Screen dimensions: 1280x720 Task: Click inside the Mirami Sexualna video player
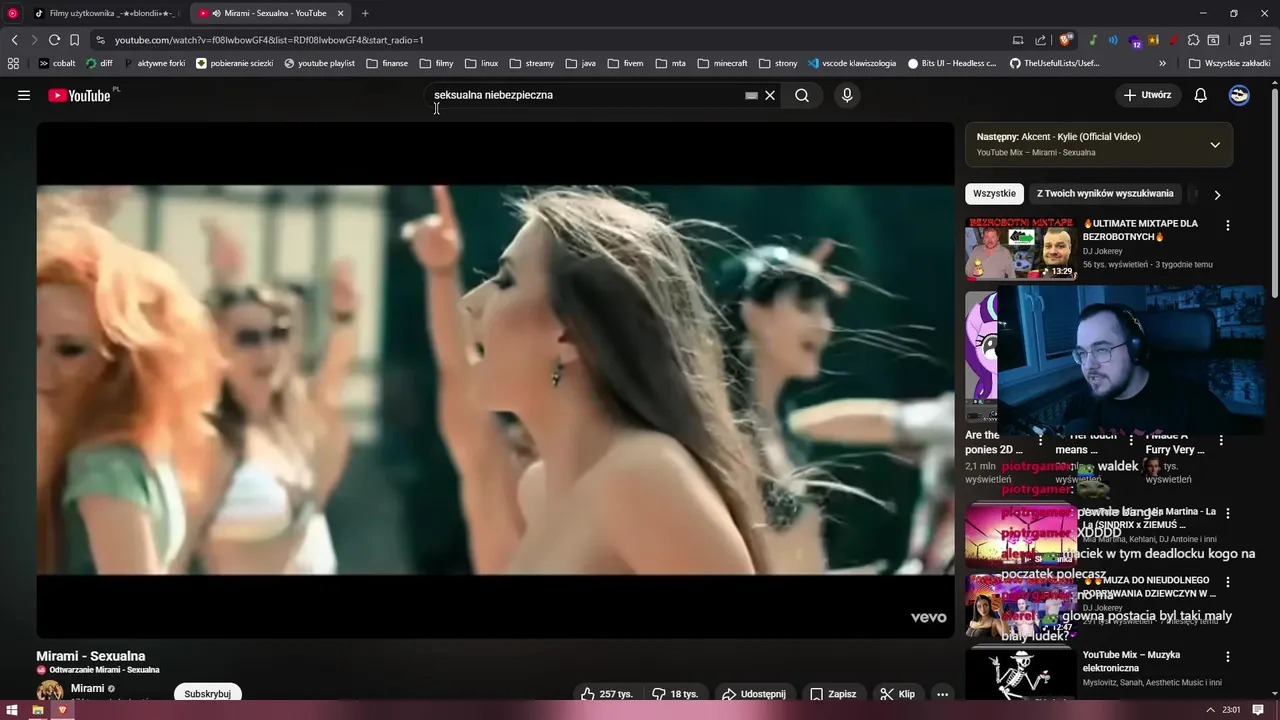coord(495,380)
